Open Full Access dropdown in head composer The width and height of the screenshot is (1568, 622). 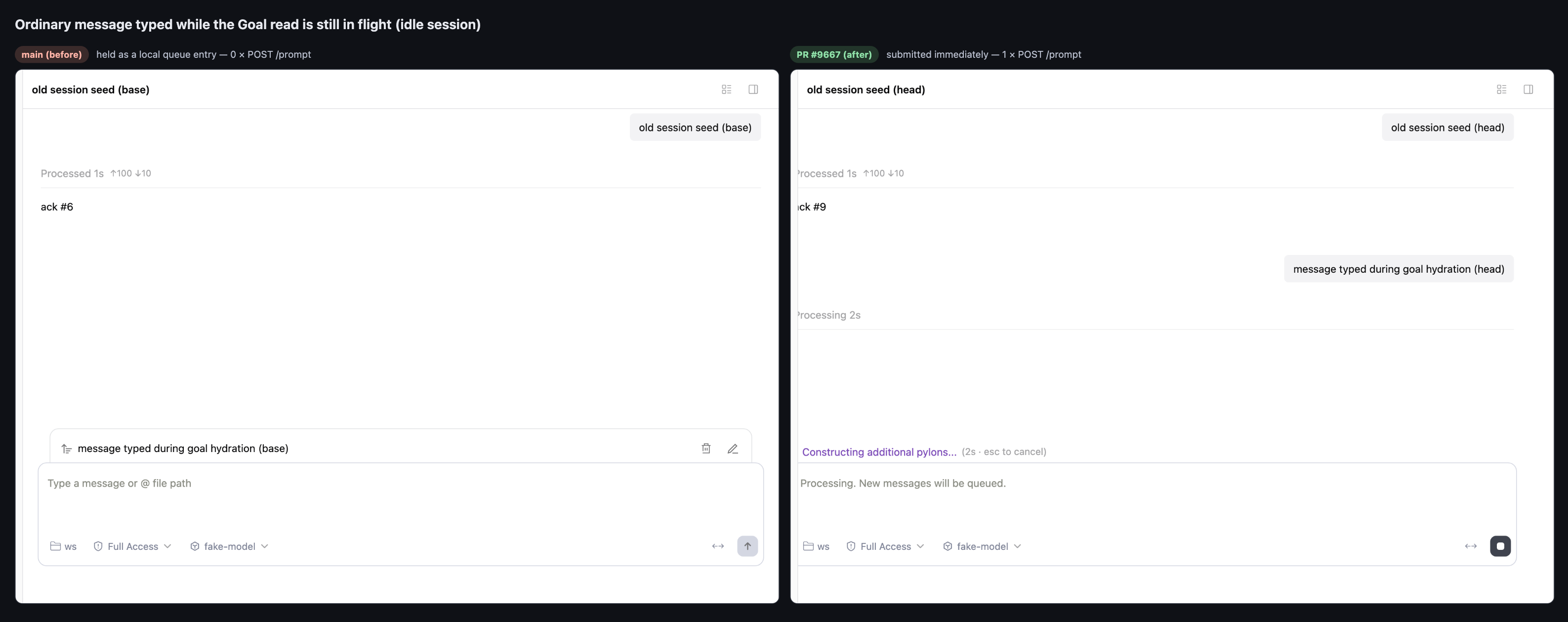885,546
